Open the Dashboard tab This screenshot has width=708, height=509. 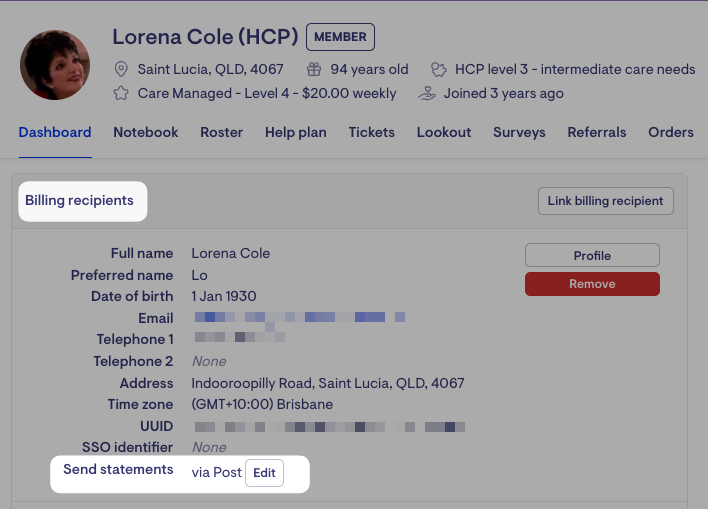click(x=55, y=132)
